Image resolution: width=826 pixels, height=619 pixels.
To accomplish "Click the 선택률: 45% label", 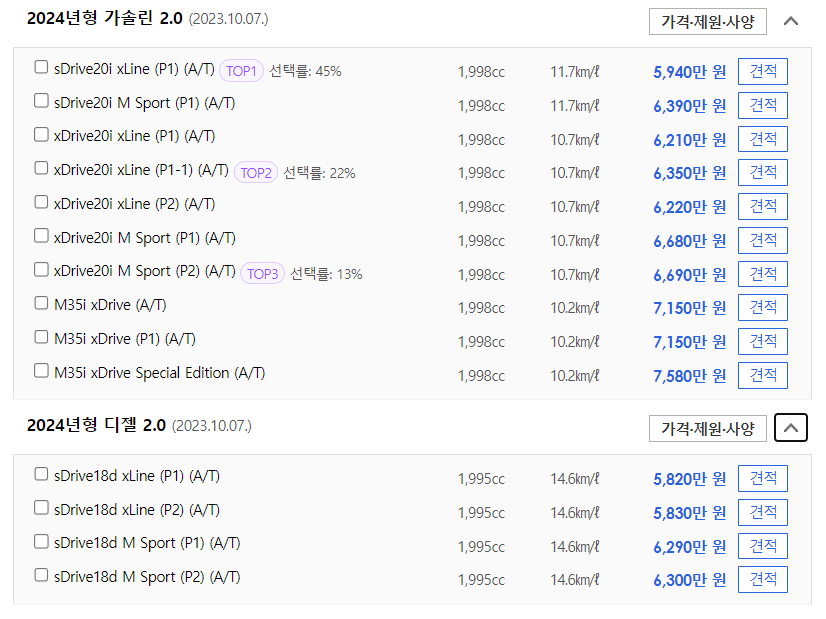I will click(x=306, y=71).
